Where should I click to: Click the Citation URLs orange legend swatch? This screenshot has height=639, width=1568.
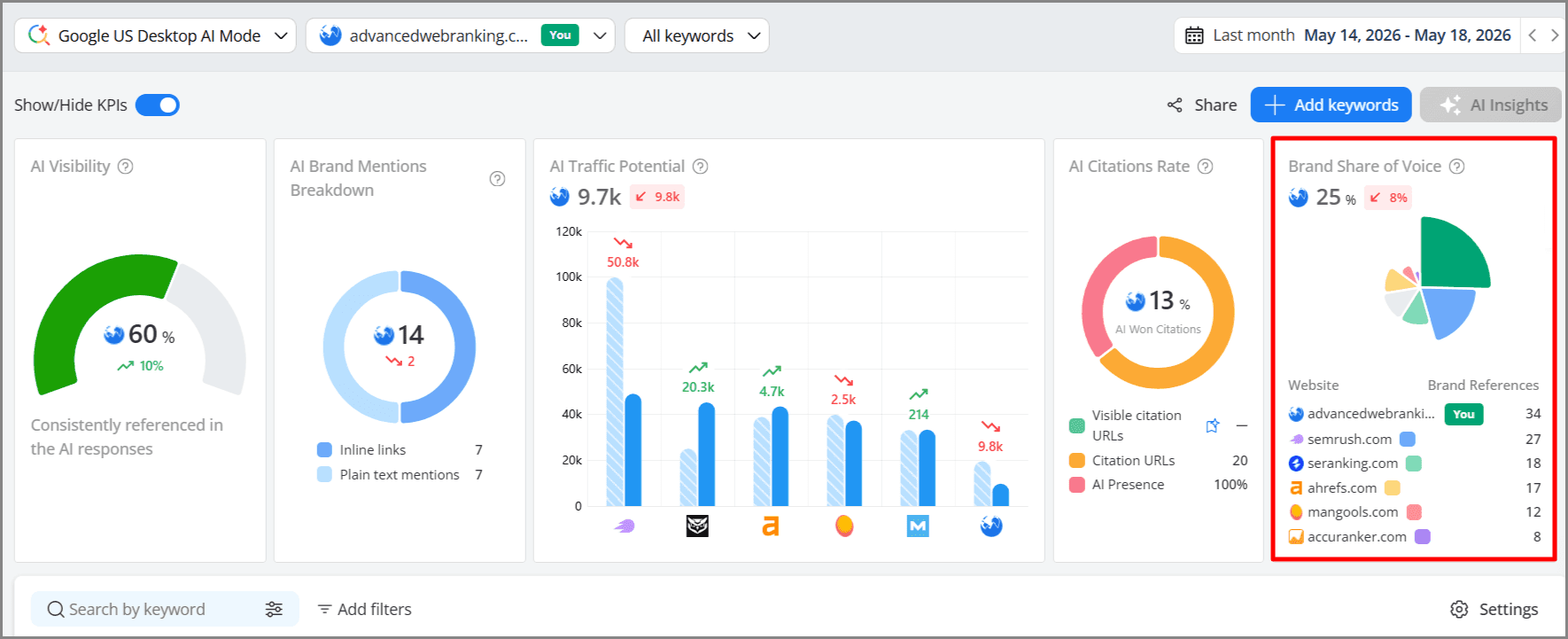pyautogui.click(x=1077, y=461)
